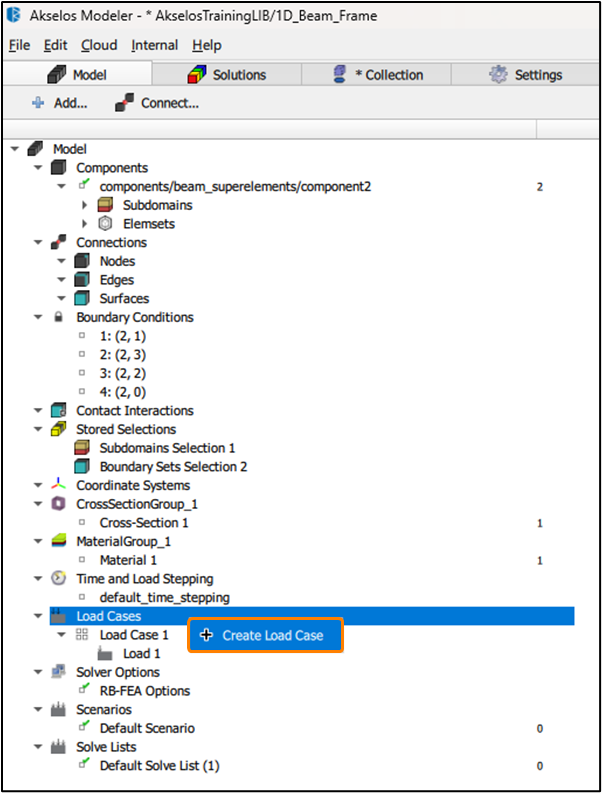Viewport: 602px width, 793px height.
Task: Collapse the root Model tree node
Action: click(x=15, y=149)
